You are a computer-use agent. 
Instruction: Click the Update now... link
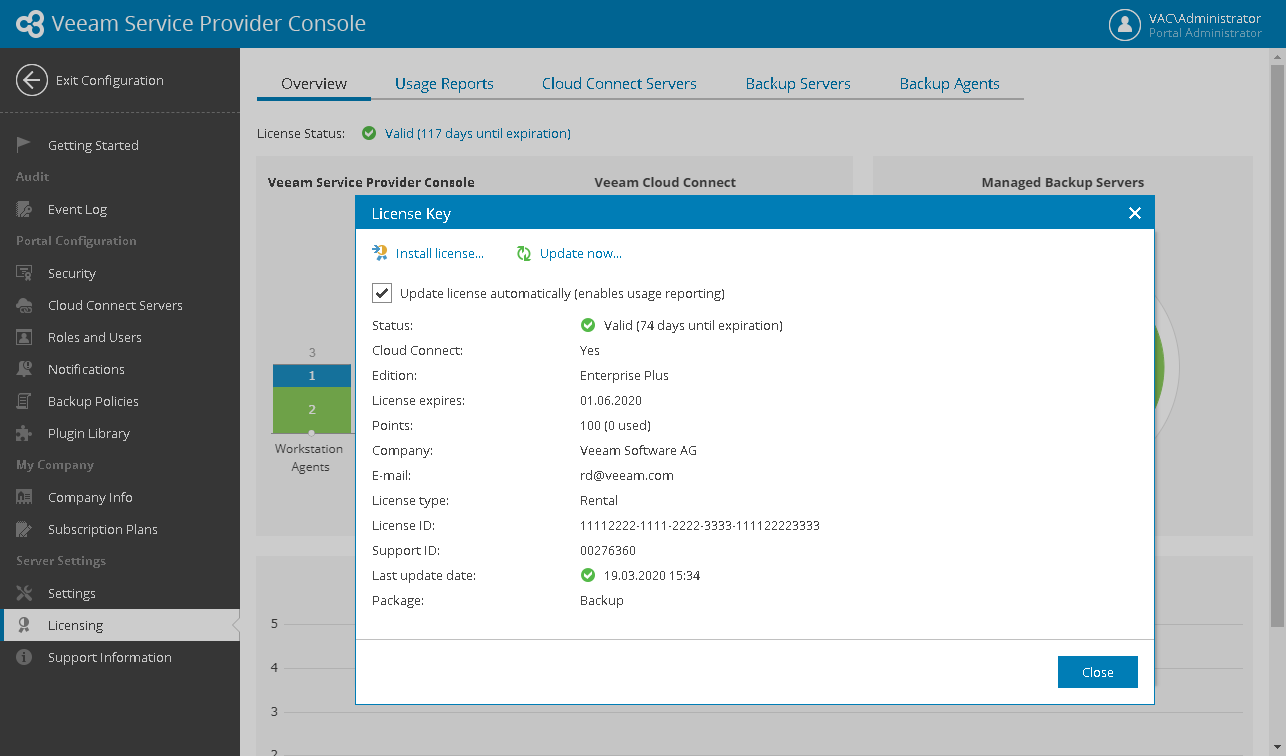(581, 253)
